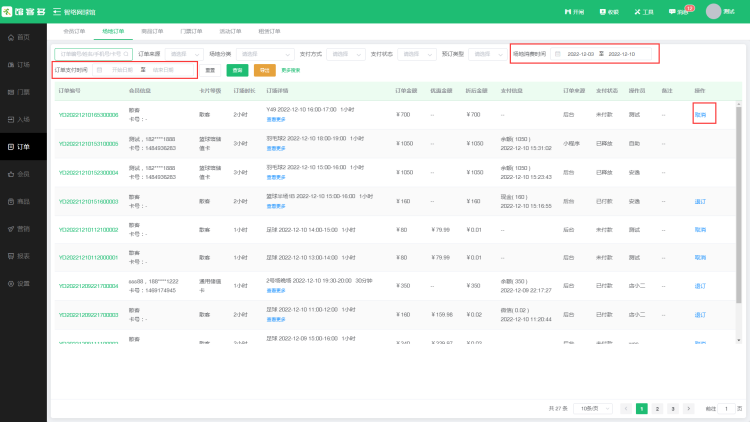The height and width of the screenshot is (422, 750).
Task: Go to 会员 in the sidebar
Action: (x=22, y=173)
